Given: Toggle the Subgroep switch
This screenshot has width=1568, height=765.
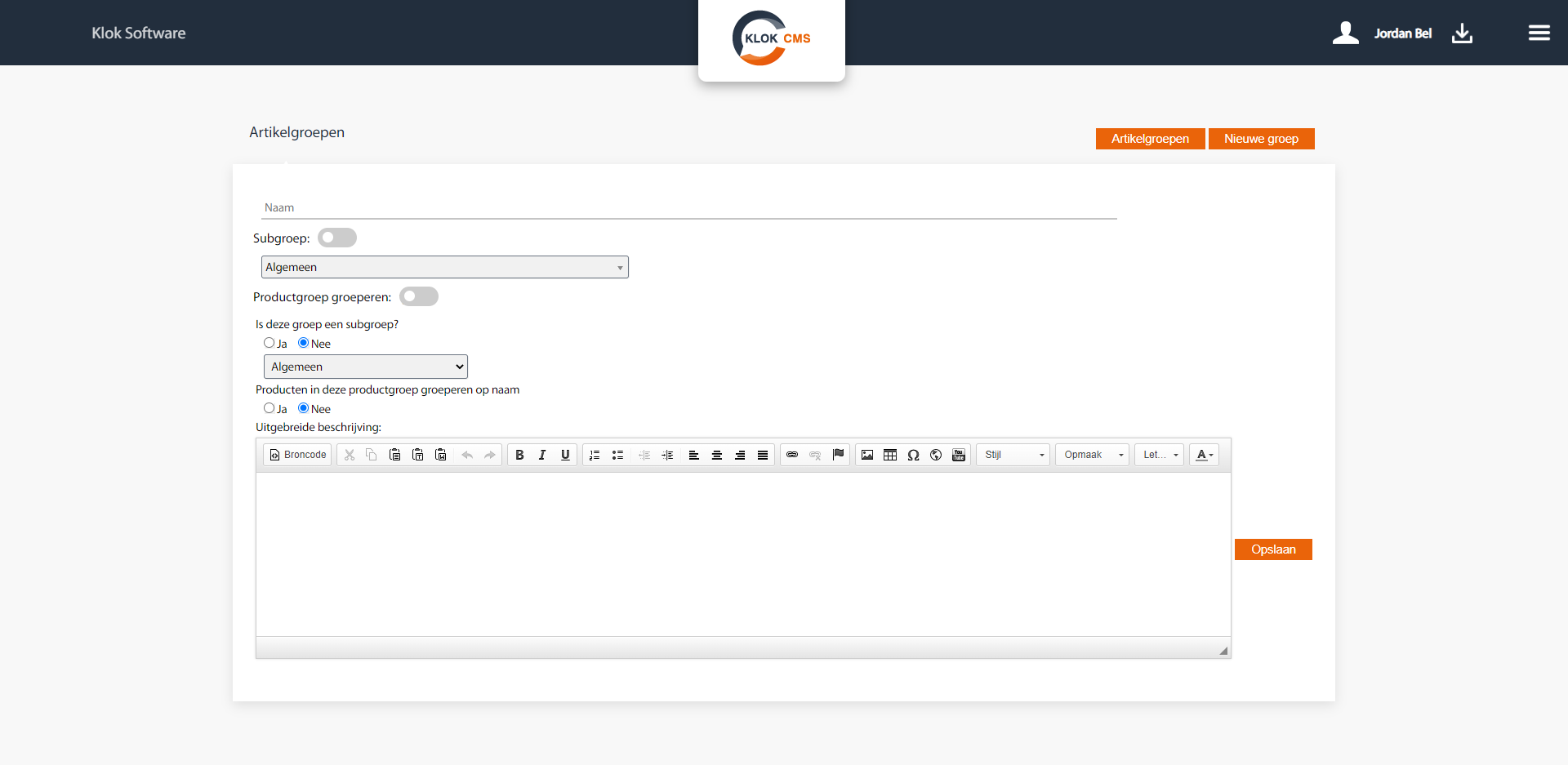Looking at the screenshot, I should tap(337, 238).
